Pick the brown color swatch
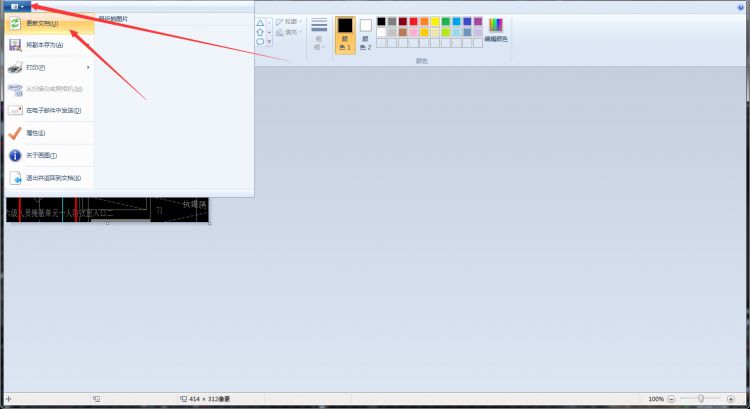Screen dimensions: 750x409 coord(403,33)
